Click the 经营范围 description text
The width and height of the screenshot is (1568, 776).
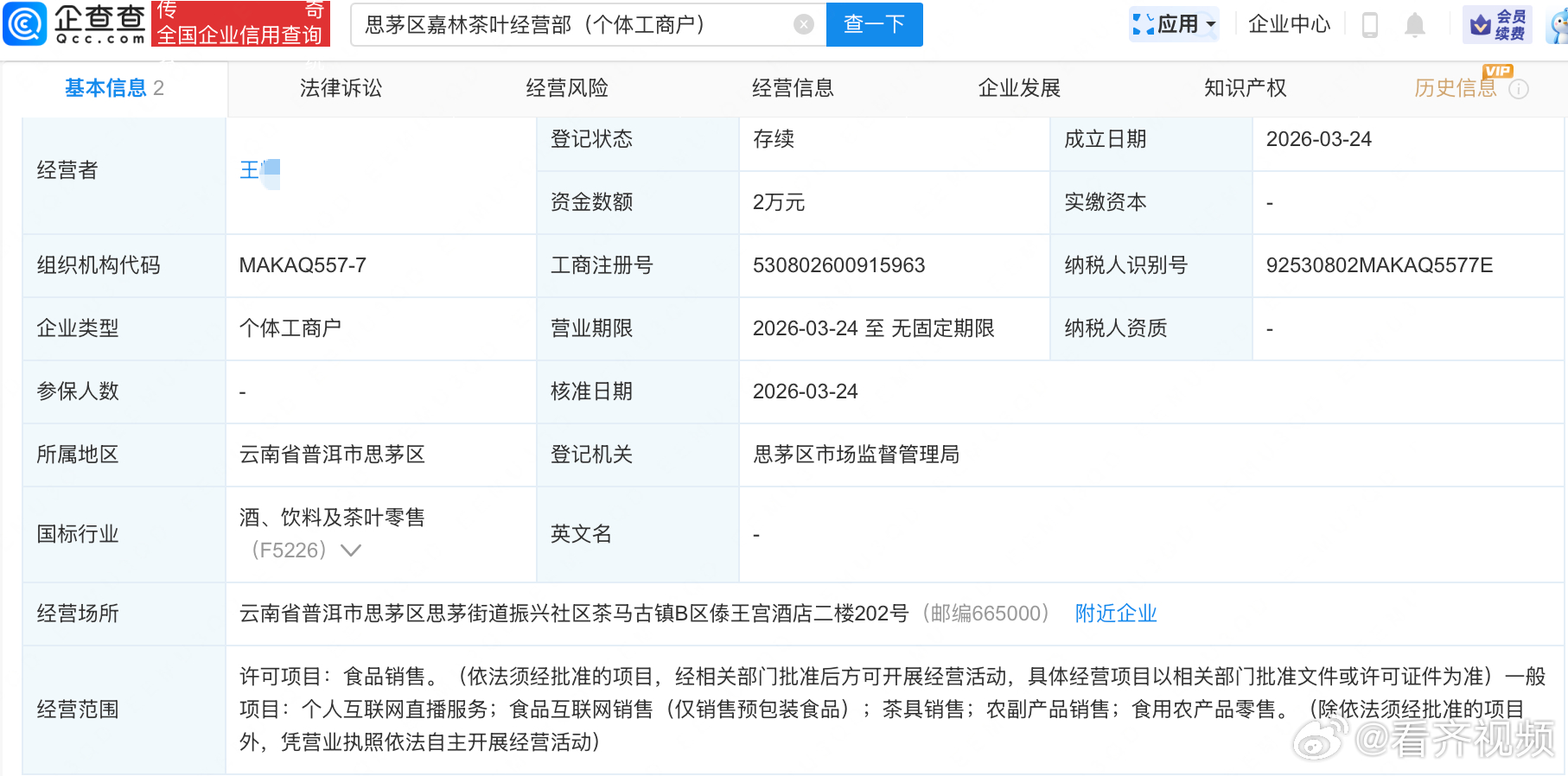(x=892, y=709)
